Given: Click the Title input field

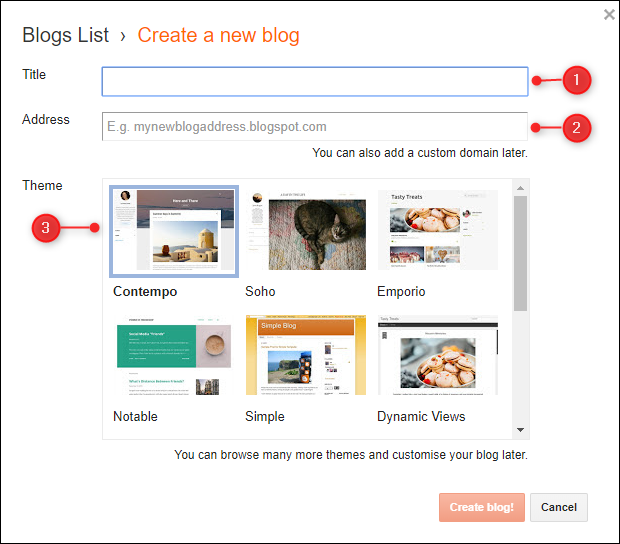Looking at the screenshot, I should [x=314, y=81].
